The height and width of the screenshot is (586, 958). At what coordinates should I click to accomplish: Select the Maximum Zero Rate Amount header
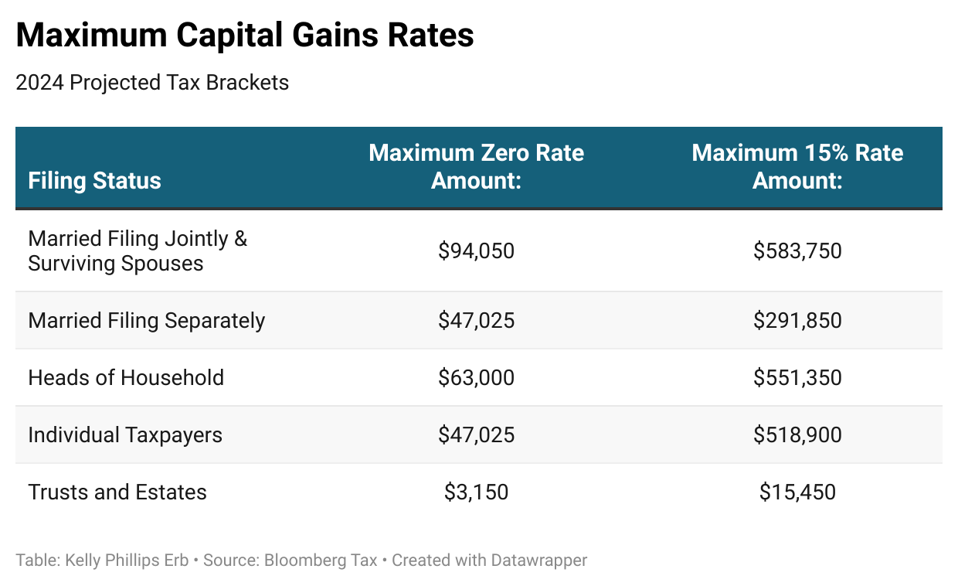point(476,167)
